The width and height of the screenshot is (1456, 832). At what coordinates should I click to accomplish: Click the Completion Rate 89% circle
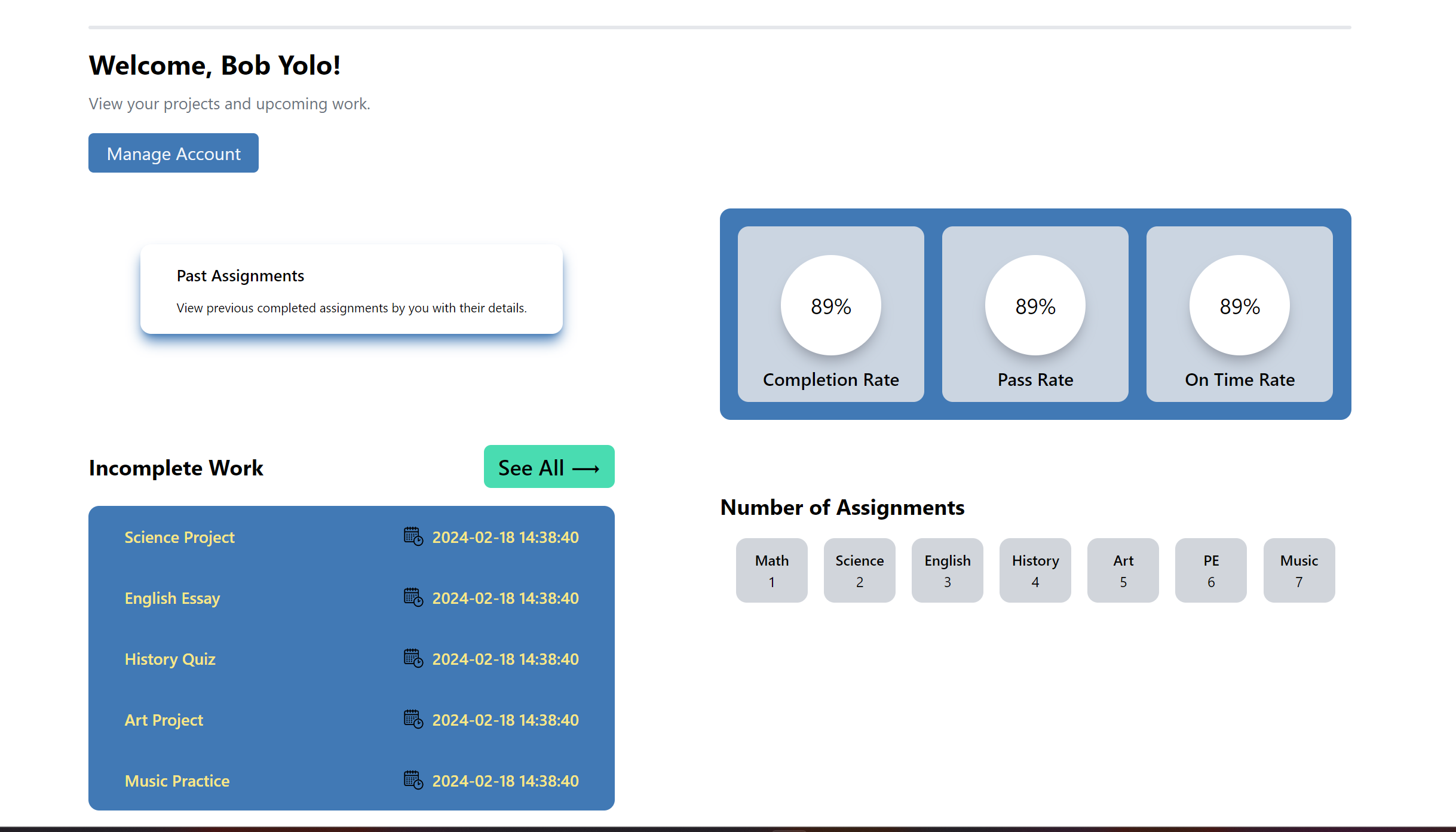(x=830, y=306)
